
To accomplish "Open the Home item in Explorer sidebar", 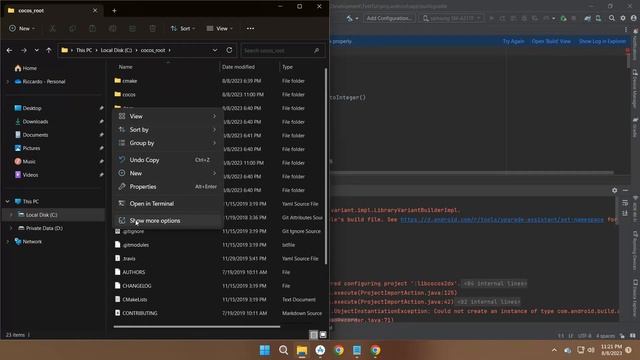I will tap(26, 68).
